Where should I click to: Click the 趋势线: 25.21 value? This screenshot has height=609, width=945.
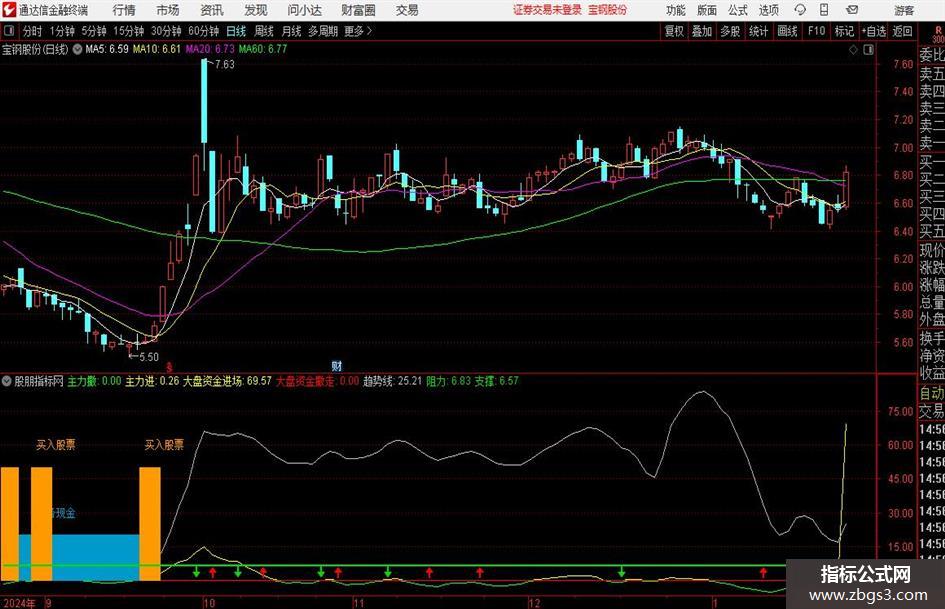click(x=392, y=381)
